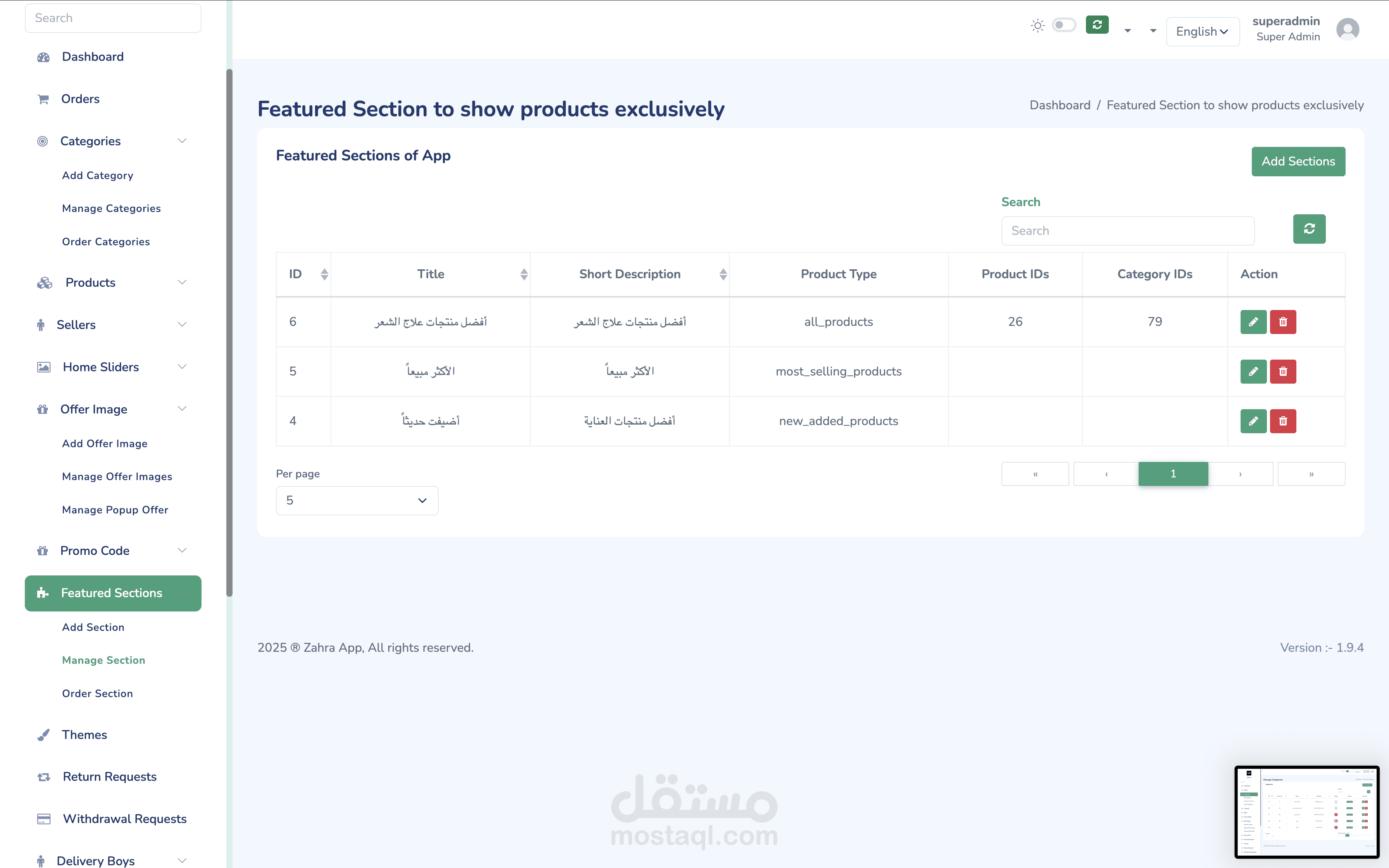Click the Return Requests retweet icon
Screen dimensions: 1389x868
(44, 777)
